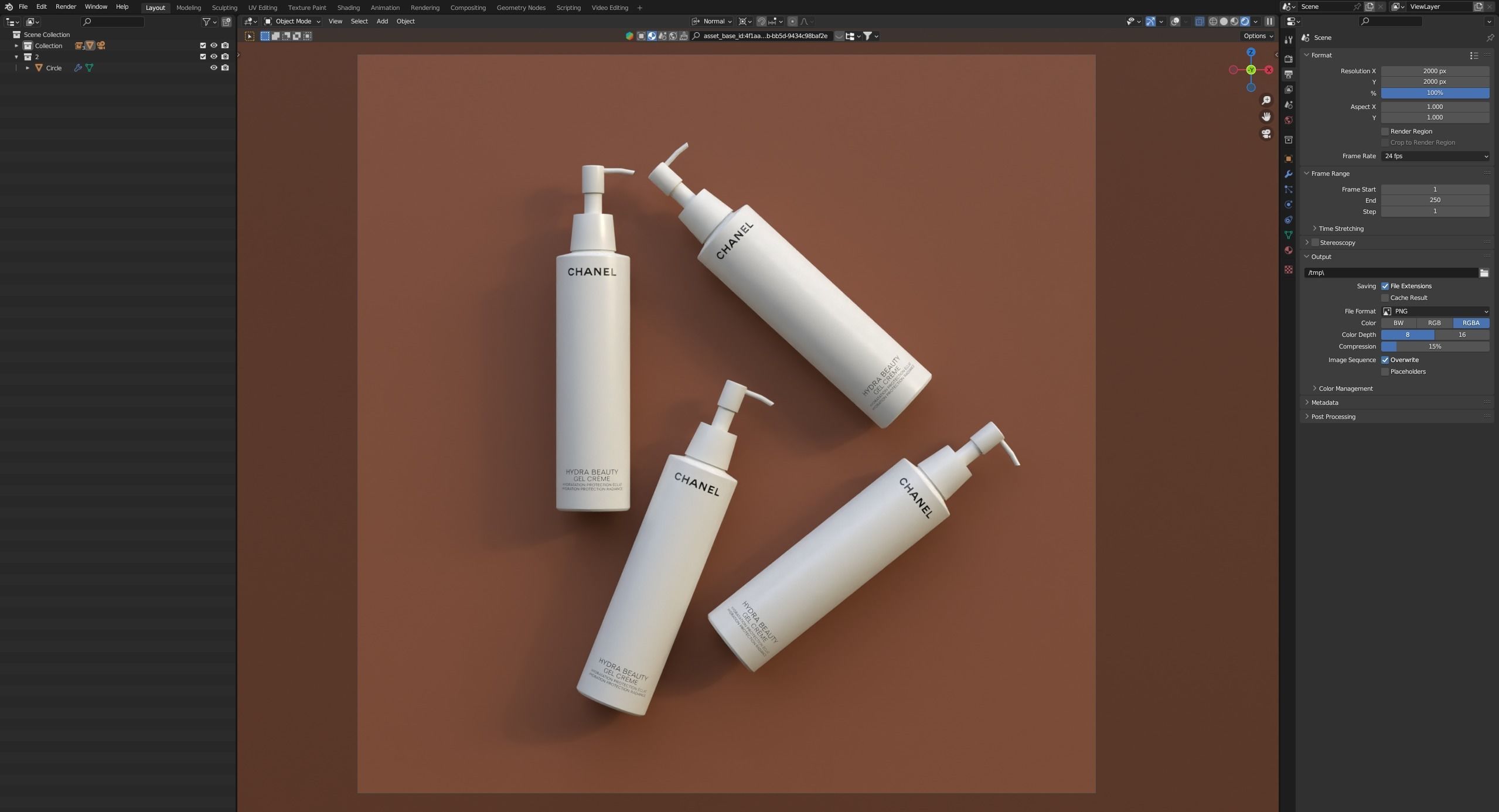This screenshot has height=812, width=1499.
Task: Select BW color mode button
Action: click(x=1399, y=323)
